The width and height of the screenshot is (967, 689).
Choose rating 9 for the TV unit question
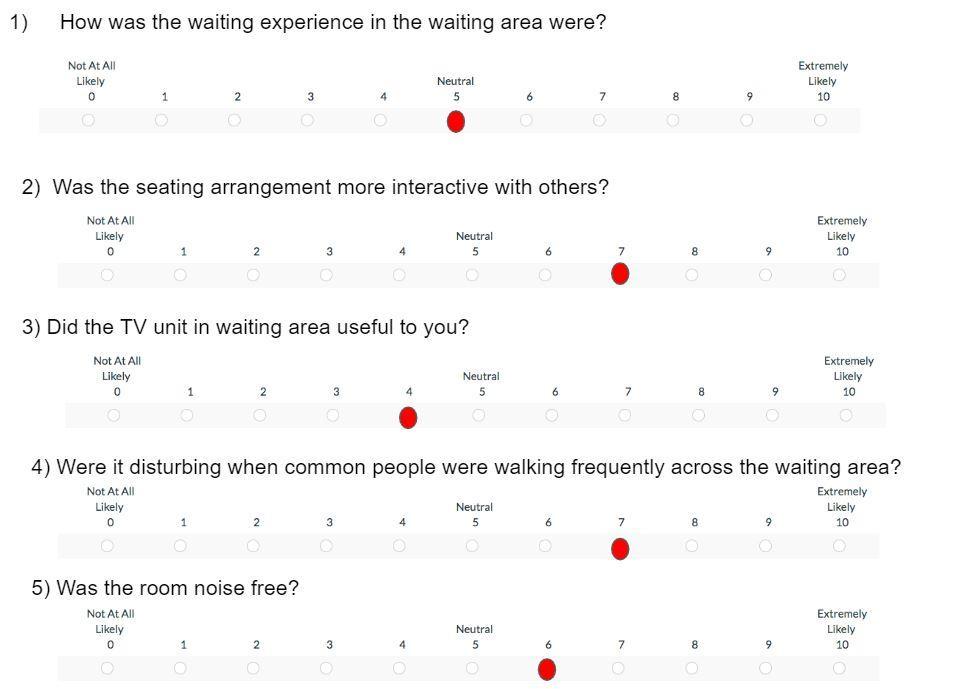coord(772,416)
